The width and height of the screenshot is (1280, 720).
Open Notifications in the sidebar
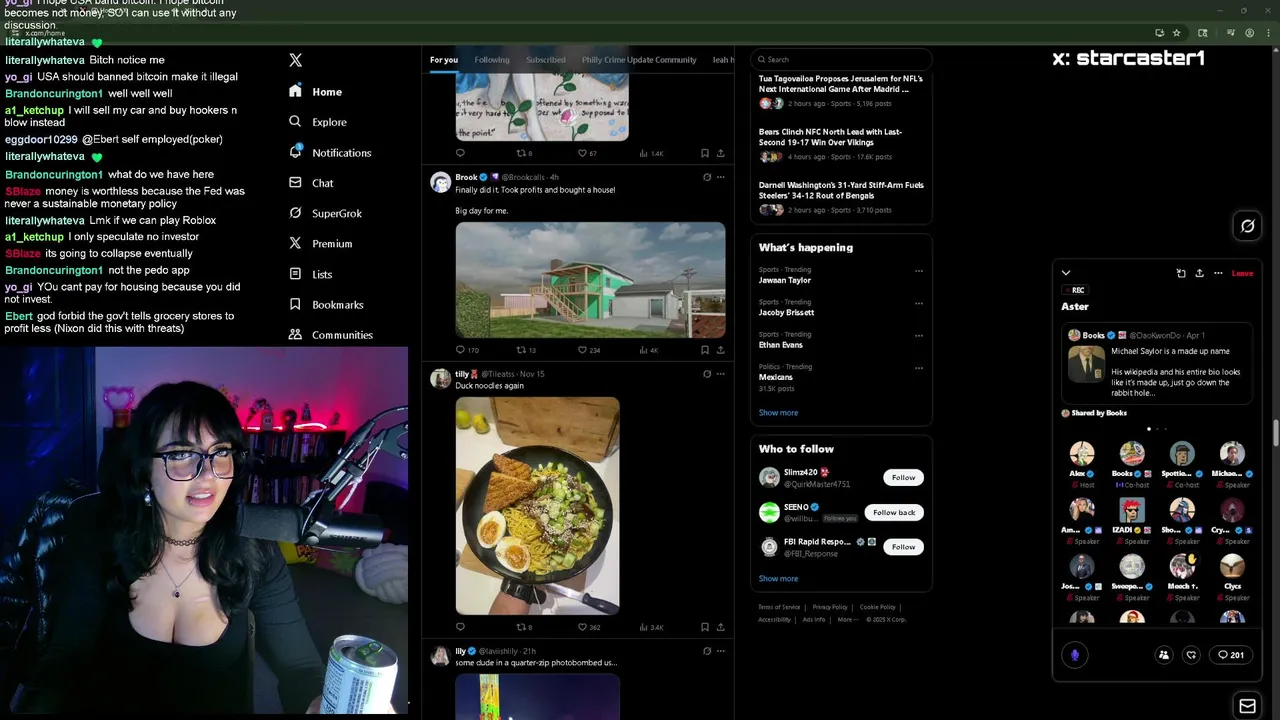click(x=330, y=152)
